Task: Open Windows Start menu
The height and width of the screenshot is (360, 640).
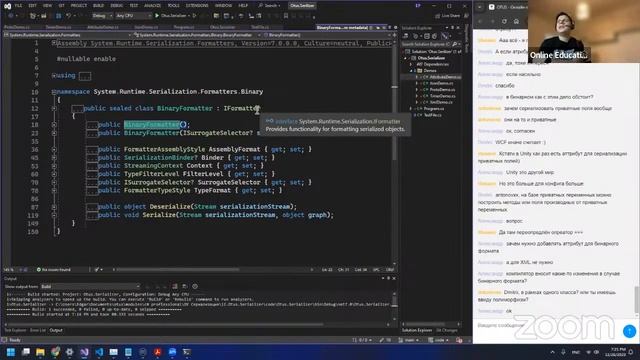Action: click(11, 352)
